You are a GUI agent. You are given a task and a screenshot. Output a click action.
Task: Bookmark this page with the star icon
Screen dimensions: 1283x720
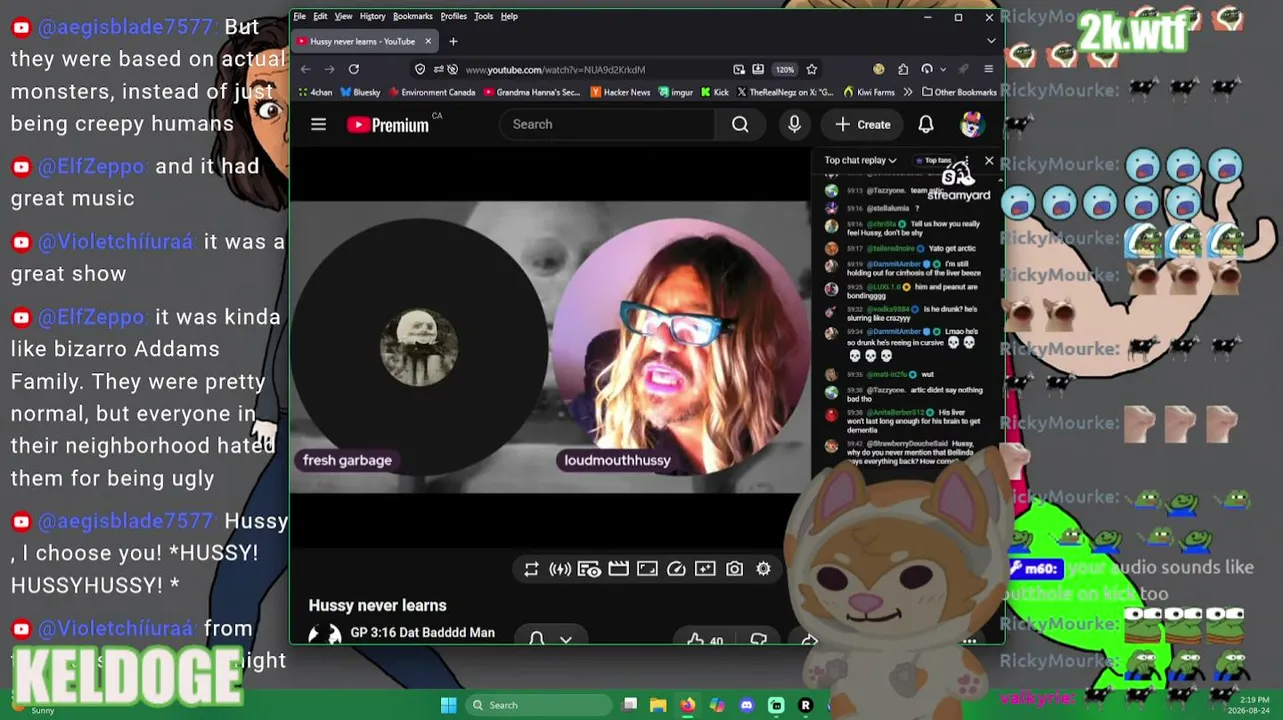pyautogui.click(x=812, y=69)
